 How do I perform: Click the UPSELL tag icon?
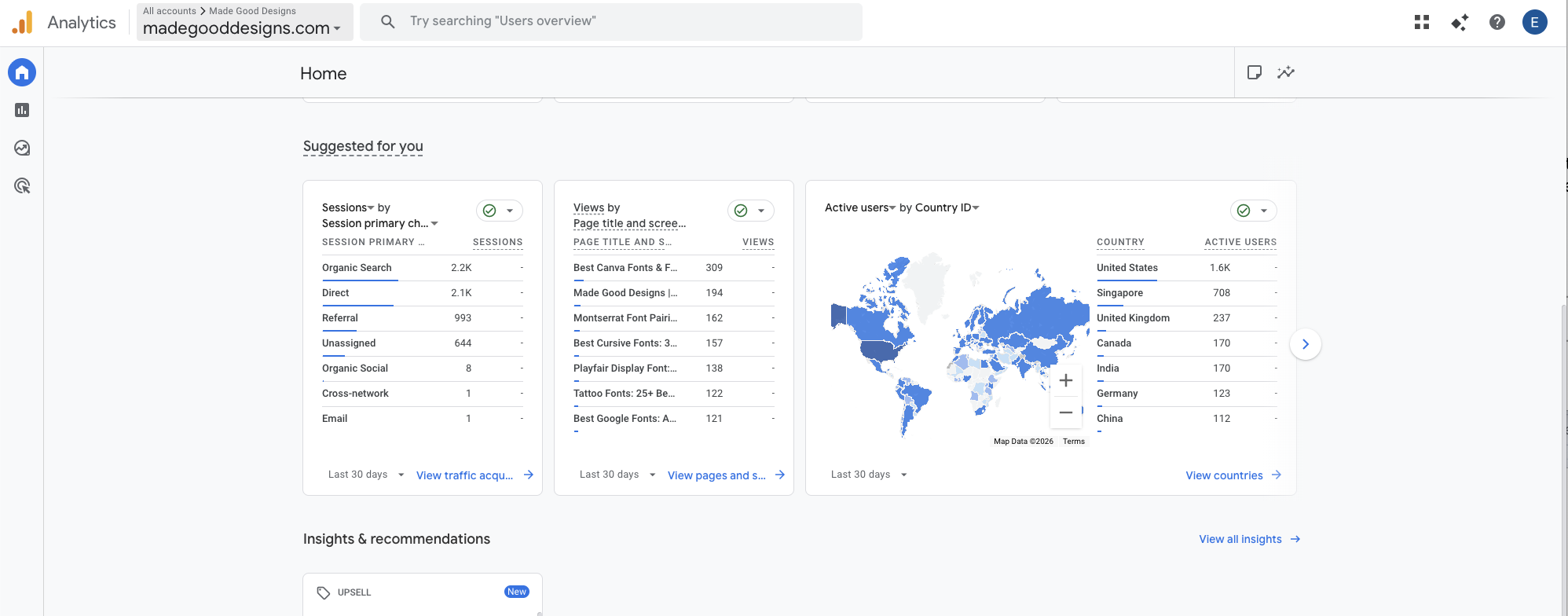[x=324, y=592]
